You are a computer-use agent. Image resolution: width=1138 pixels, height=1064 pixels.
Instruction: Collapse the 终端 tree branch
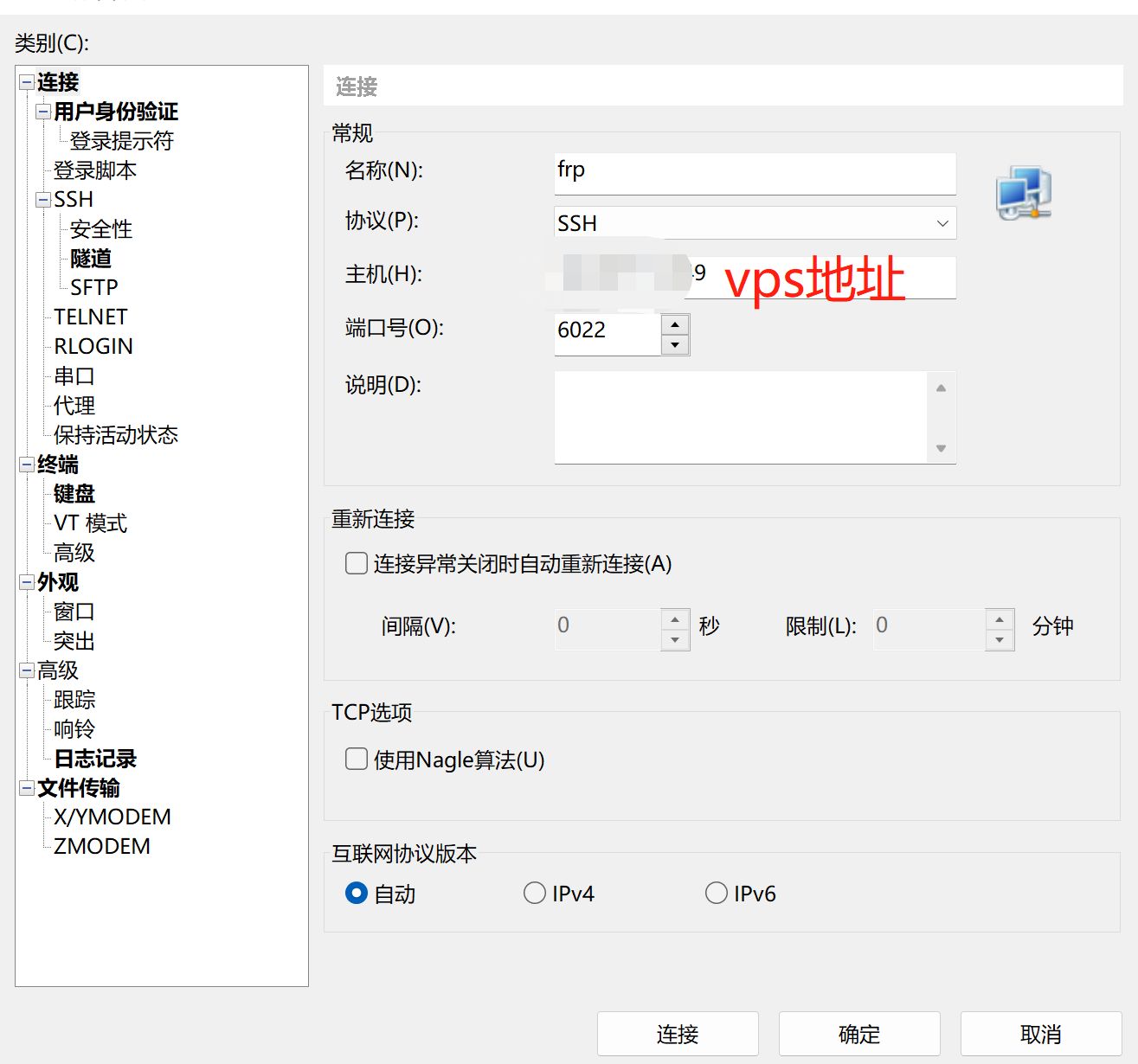[25, 465]
